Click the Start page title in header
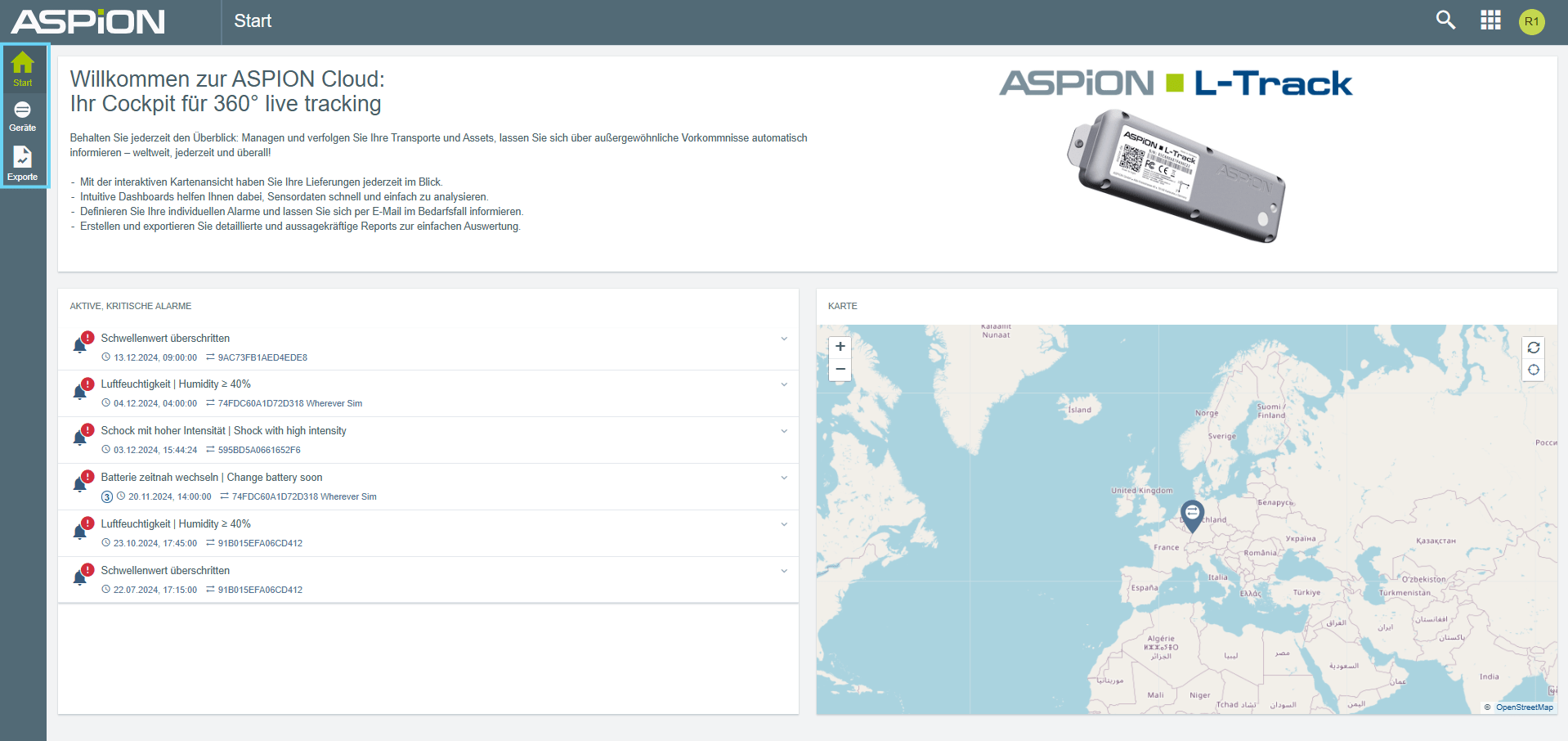The image size is (1568, 741). pos(253,21)
